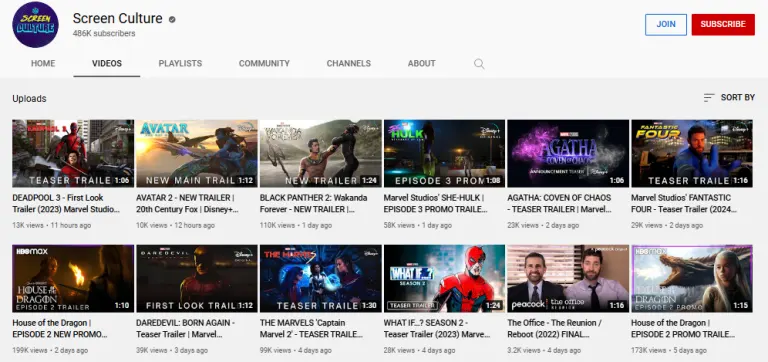This screenshot has height=362, width=768.
Task: Open the What If Season 2 thumbnail
Action: (x=444, y=279)
